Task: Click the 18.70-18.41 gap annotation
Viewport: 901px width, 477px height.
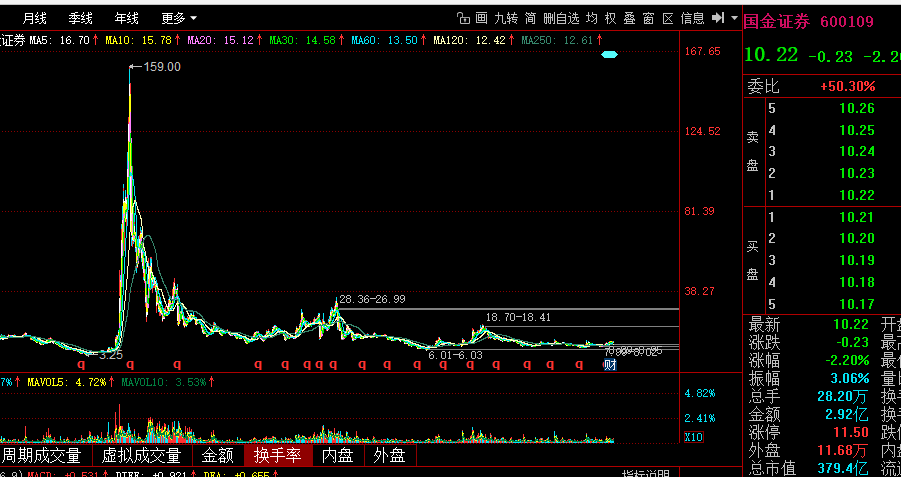Action: [518, 317]
